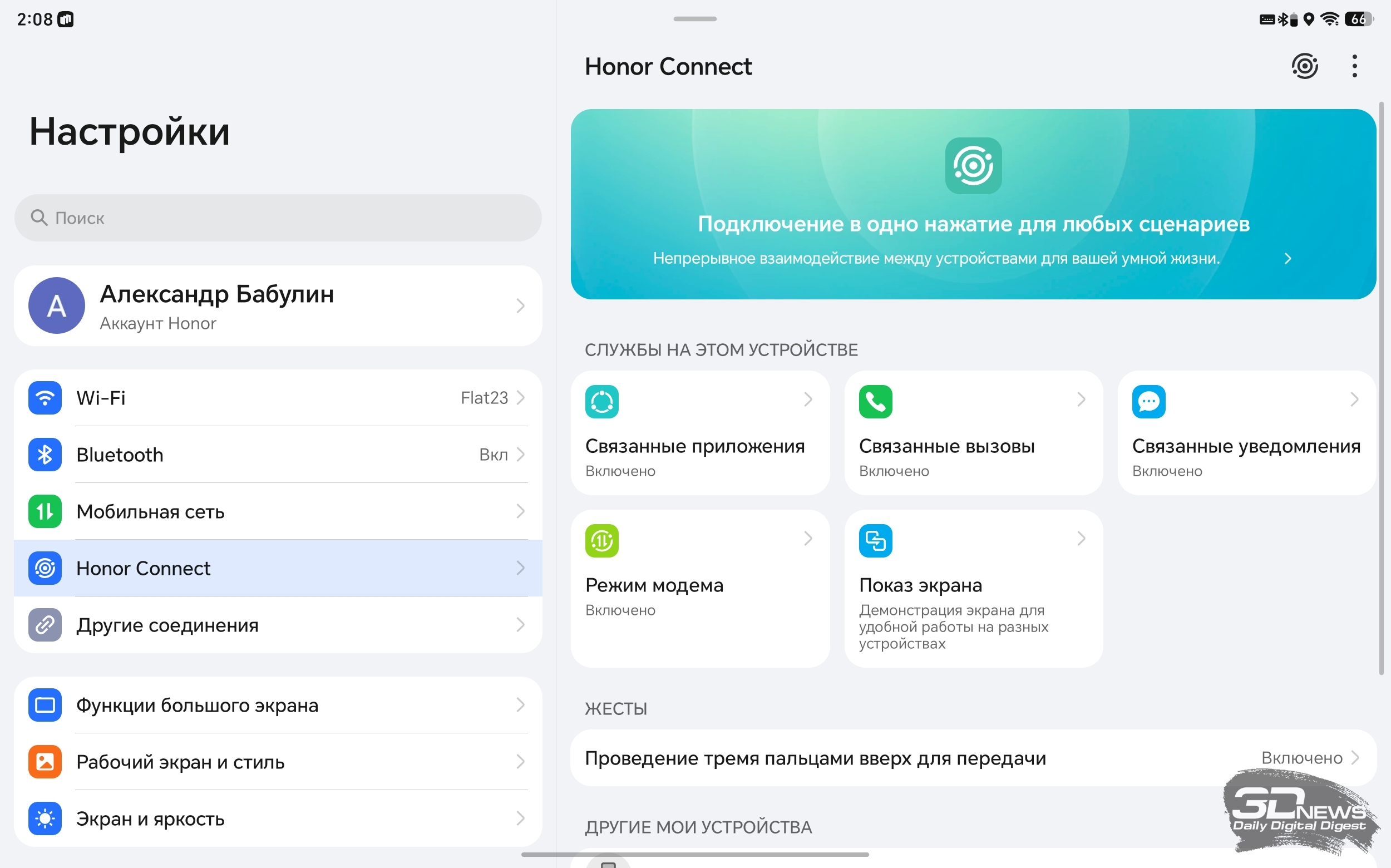
Task: Open Рабочий экран и стиль settings
Action: point(278,761)
